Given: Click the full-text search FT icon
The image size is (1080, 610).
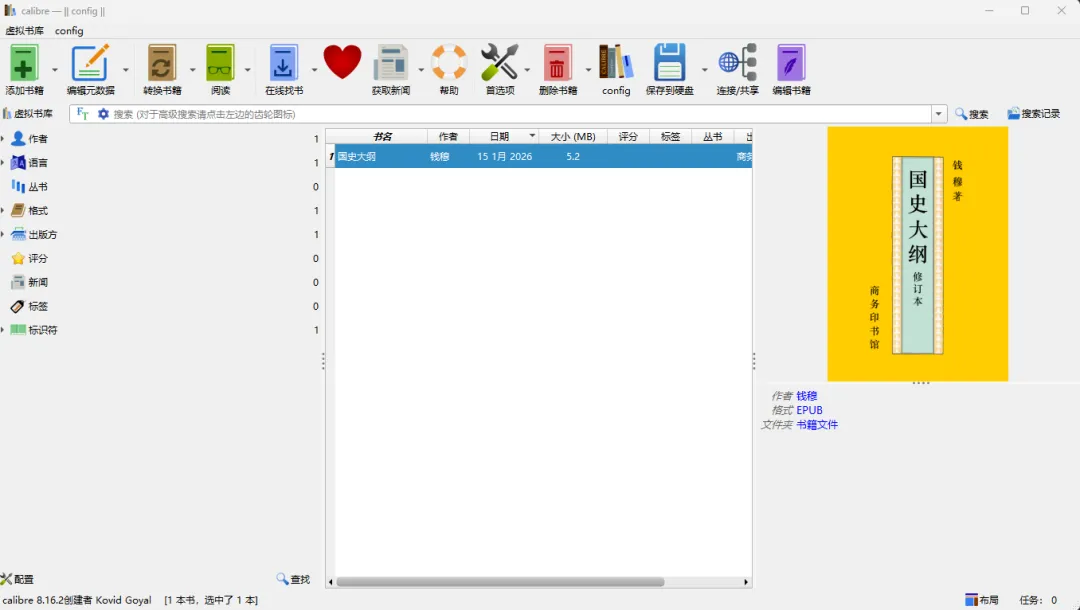Looking at the screenshot, I should click(x=83, y=114).
